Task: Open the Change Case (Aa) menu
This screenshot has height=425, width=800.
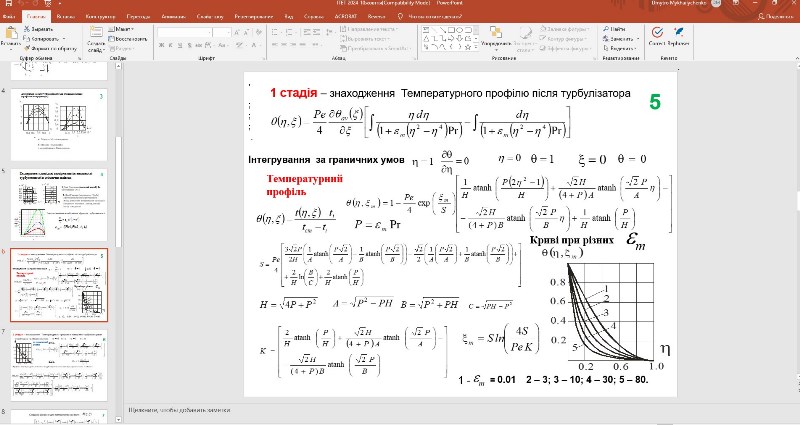Action: point(223,45)
